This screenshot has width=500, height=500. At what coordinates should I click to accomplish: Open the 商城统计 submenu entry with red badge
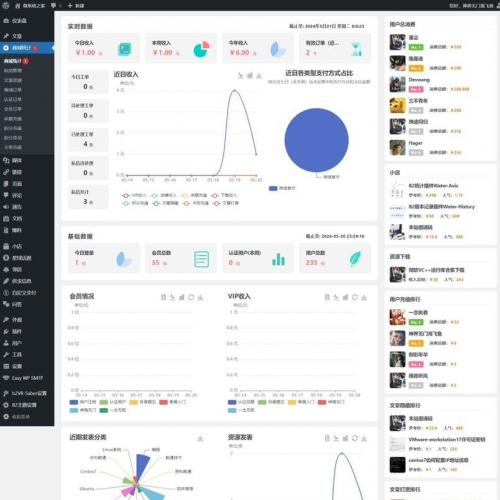pos(16,61)
